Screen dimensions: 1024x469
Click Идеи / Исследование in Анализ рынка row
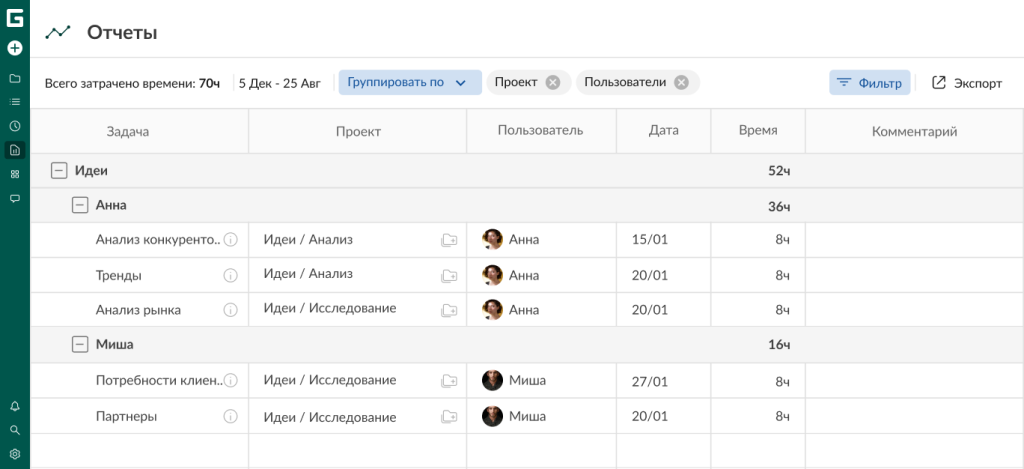click(x=330, y=308)
